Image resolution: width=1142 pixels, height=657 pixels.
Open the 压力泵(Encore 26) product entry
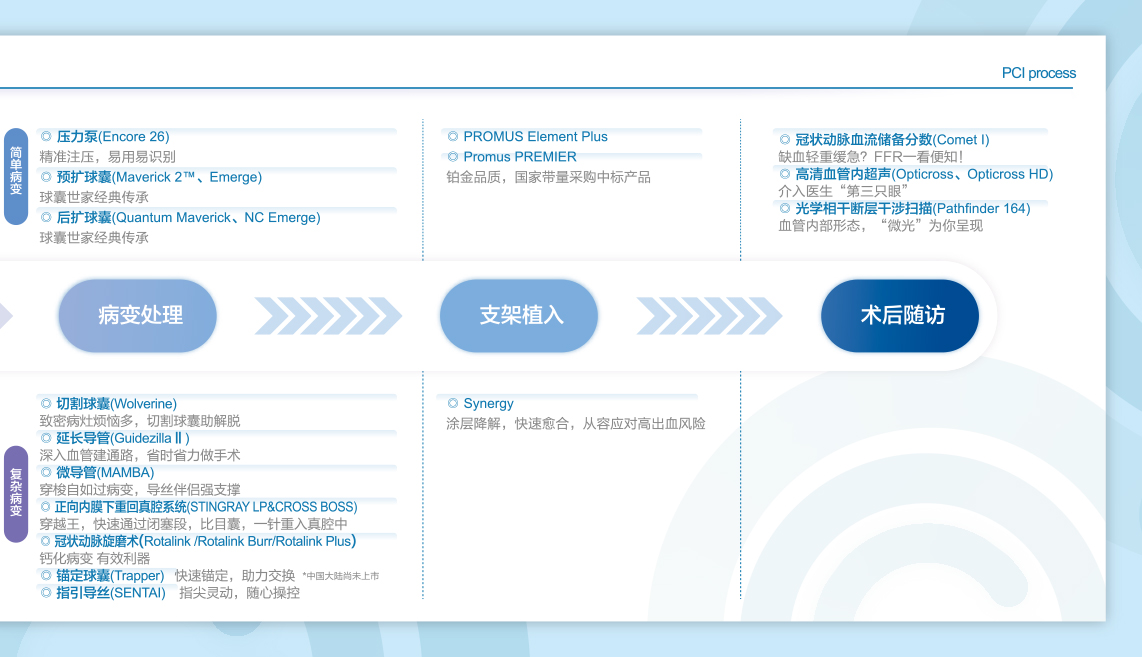[x=113, y=136]
